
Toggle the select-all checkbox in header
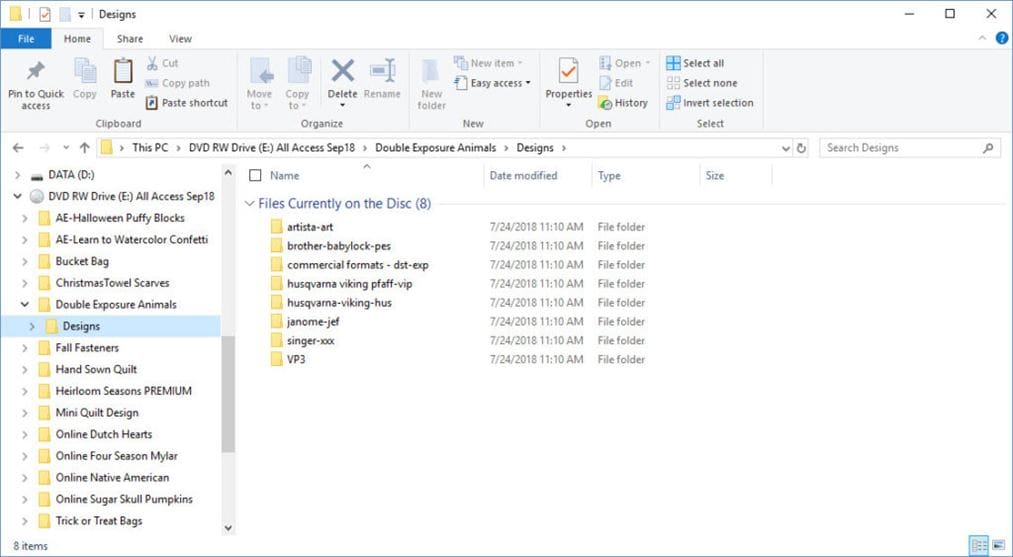point(255,176)
